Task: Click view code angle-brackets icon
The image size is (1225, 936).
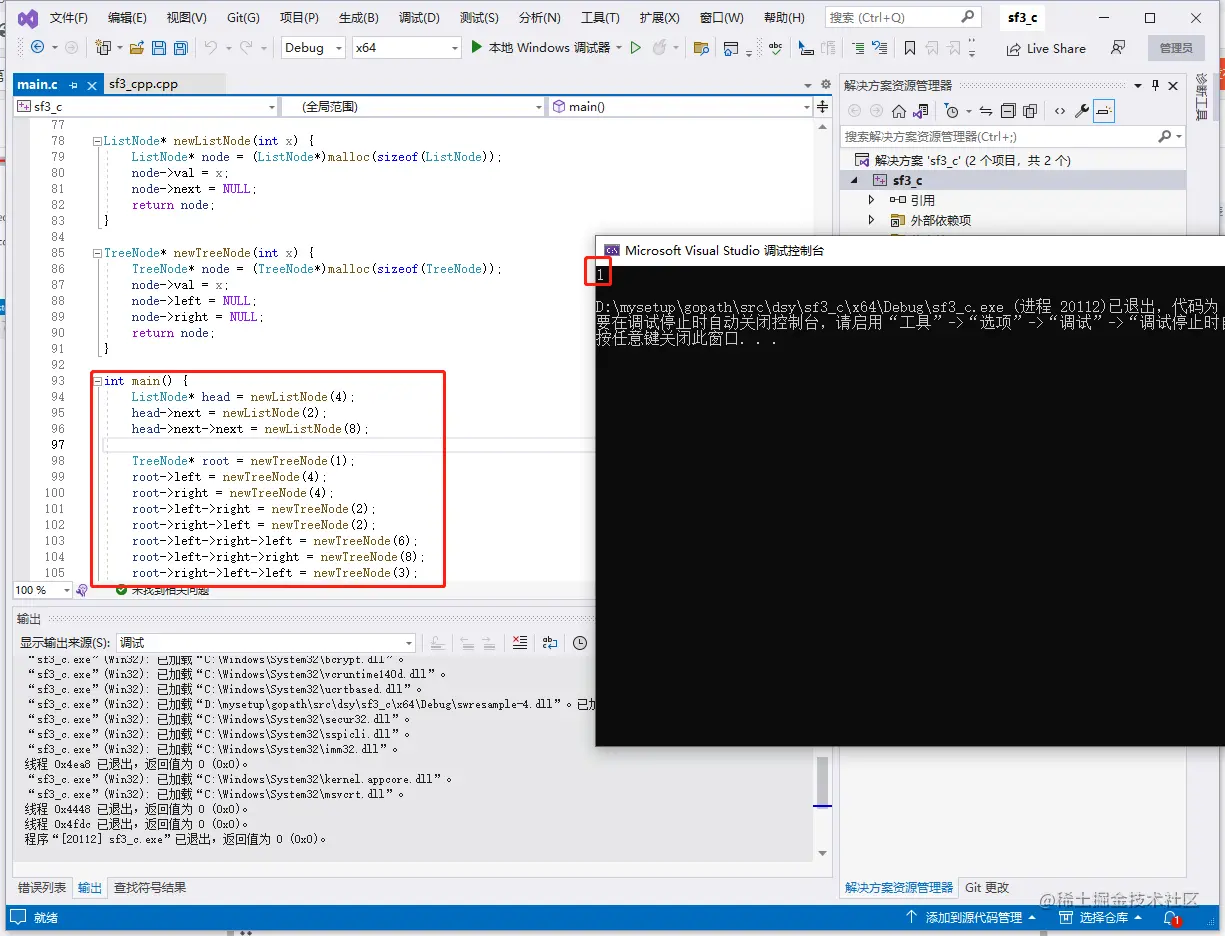Action: click(x=1060, y=111)
